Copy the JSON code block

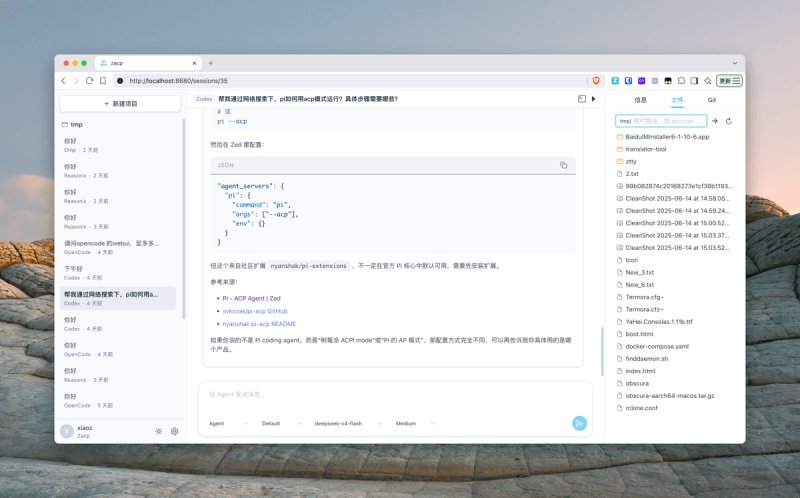563,165
